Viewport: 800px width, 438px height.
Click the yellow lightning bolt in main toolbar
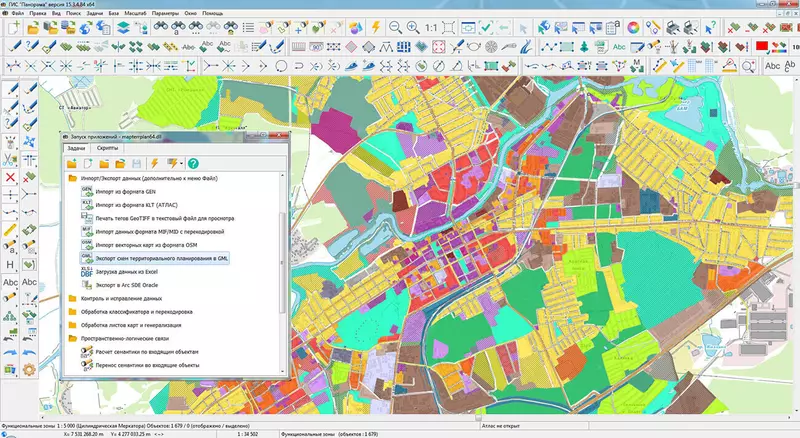coord(376,28)
